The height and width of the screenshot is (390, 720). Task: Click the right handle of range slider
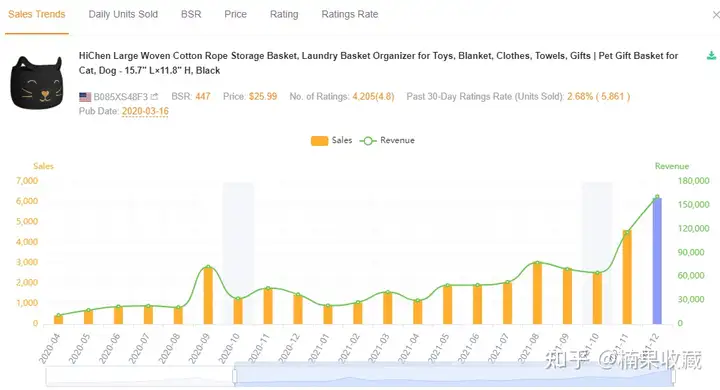point(673,376)
